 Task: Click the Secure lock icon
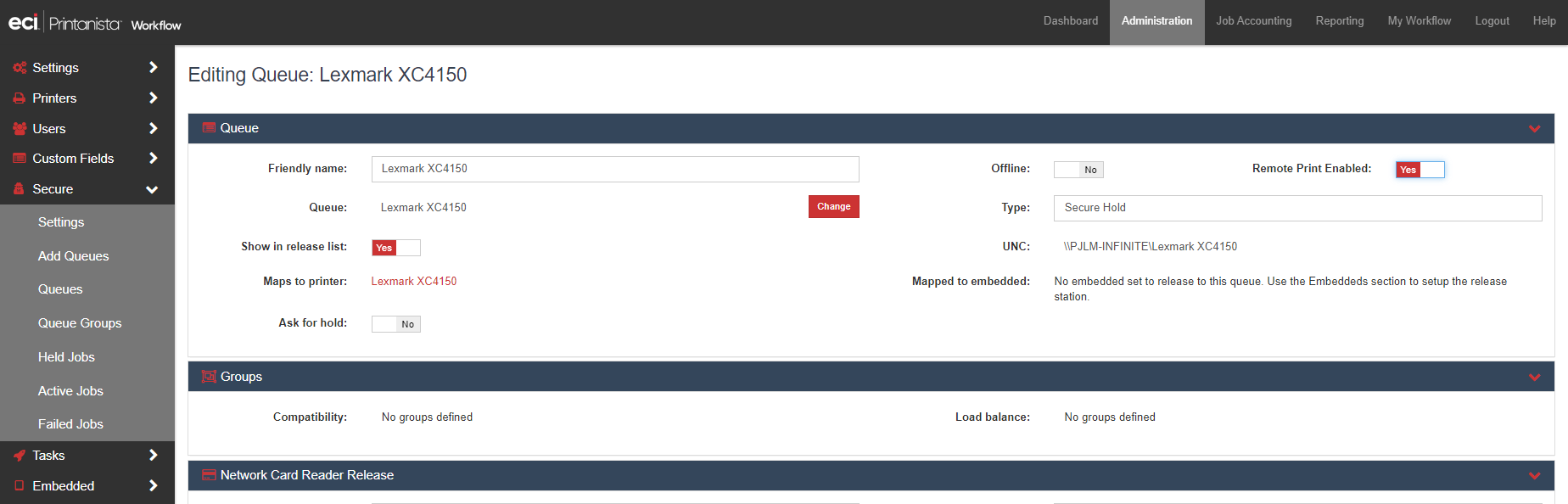pyautogui.click(x=20, y=189)
